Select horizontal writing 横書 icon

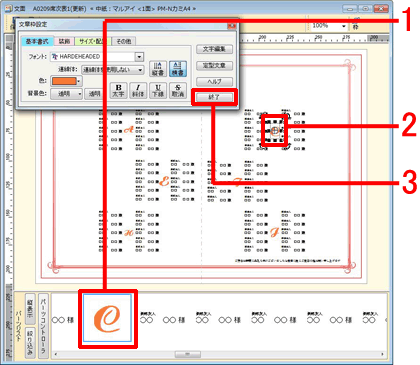(178, 69)
